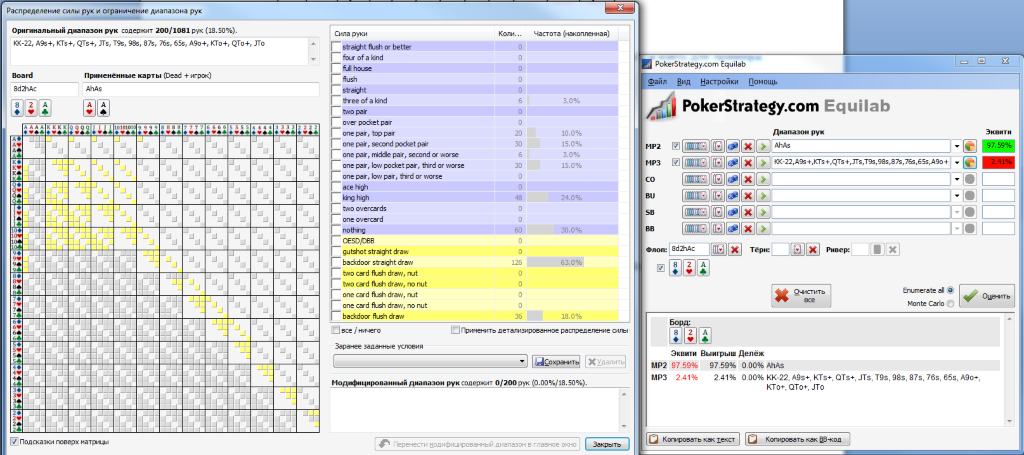Toggle MP2 player checkbox
The height and width of the screenshot is (455, 1024).
[676, 146]
